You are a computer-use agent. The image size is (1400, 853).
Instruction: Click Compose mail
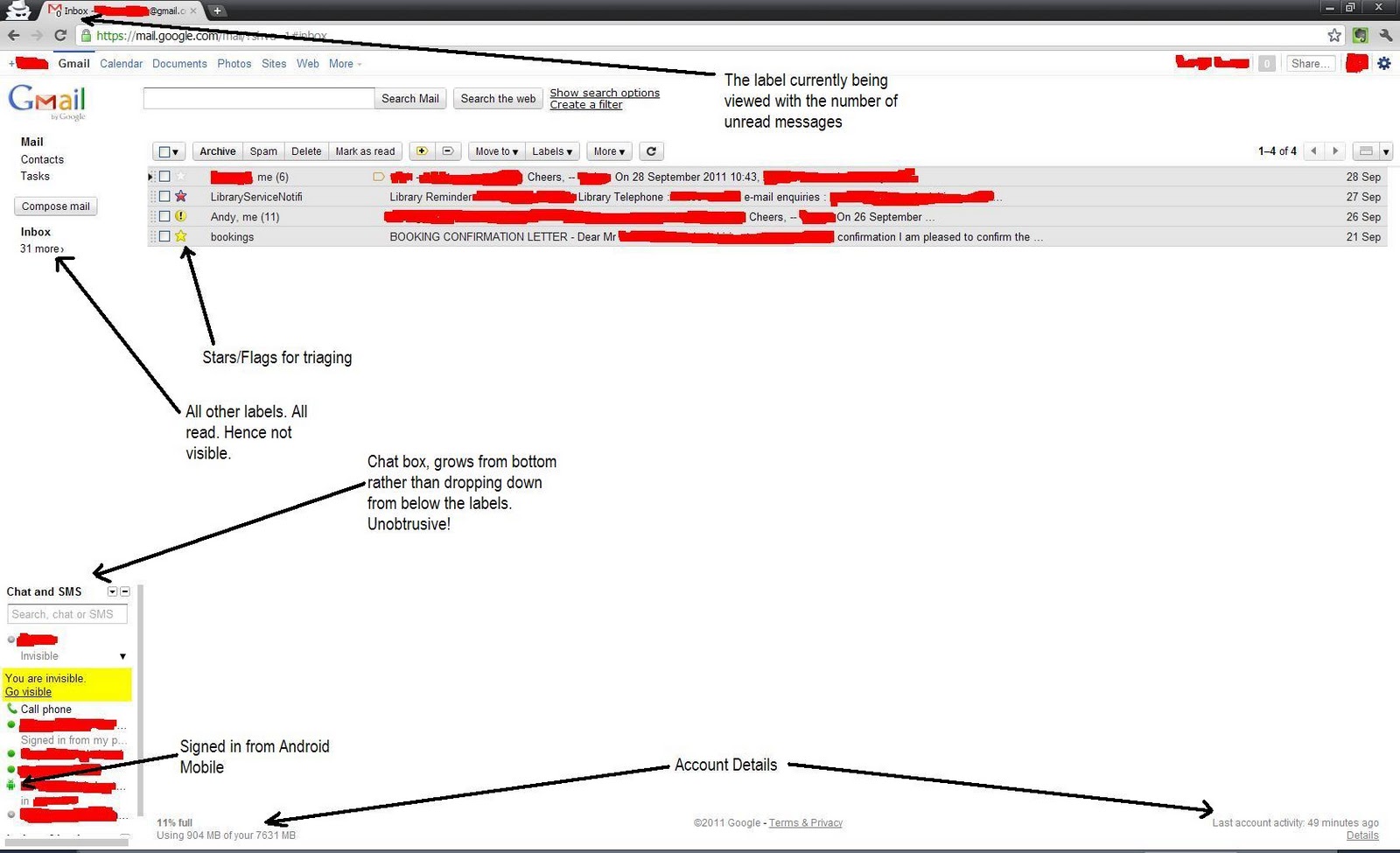click(56, 206)
